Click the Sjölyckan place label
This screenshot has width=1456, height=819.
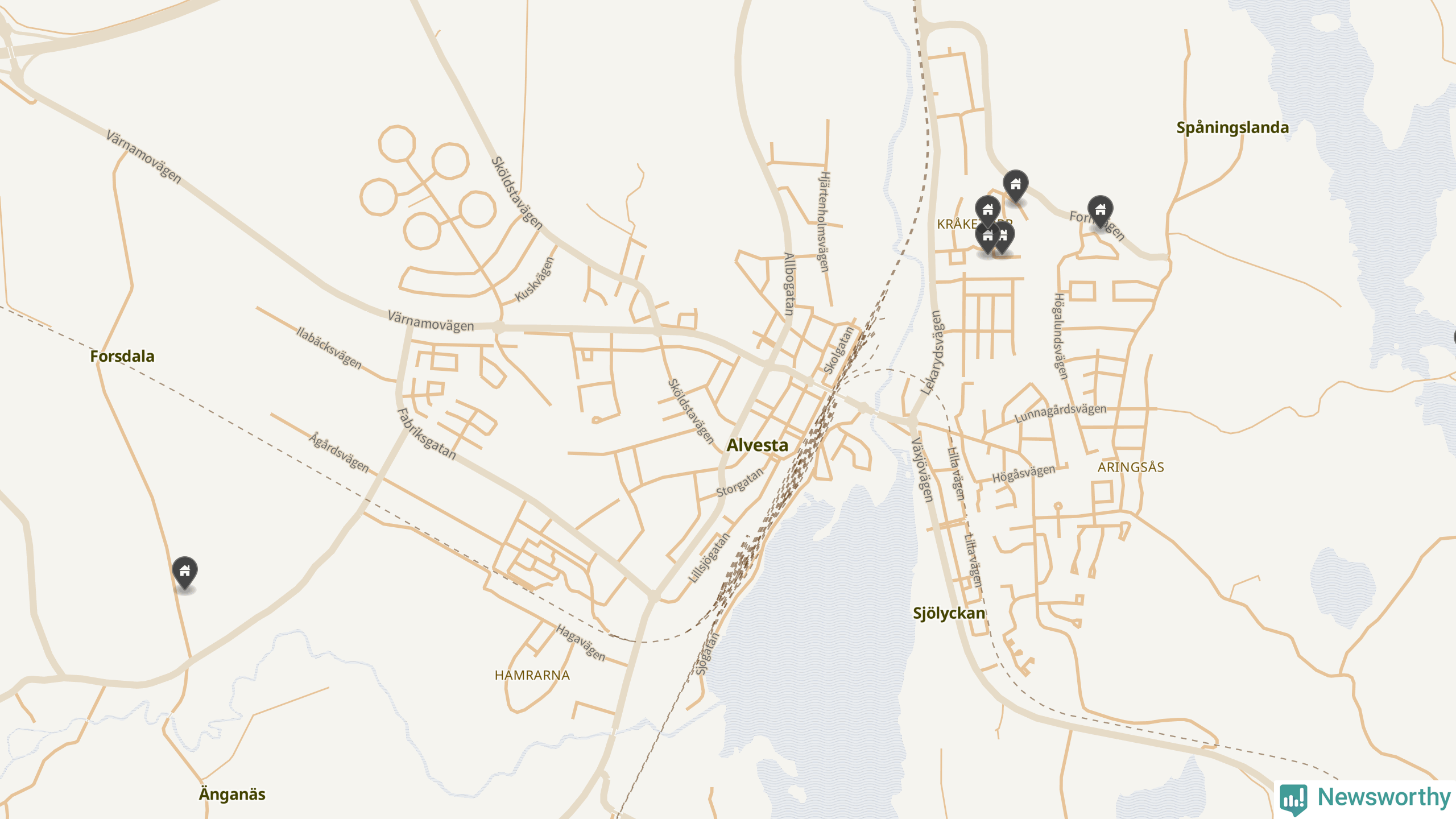[x=949, y=613]
